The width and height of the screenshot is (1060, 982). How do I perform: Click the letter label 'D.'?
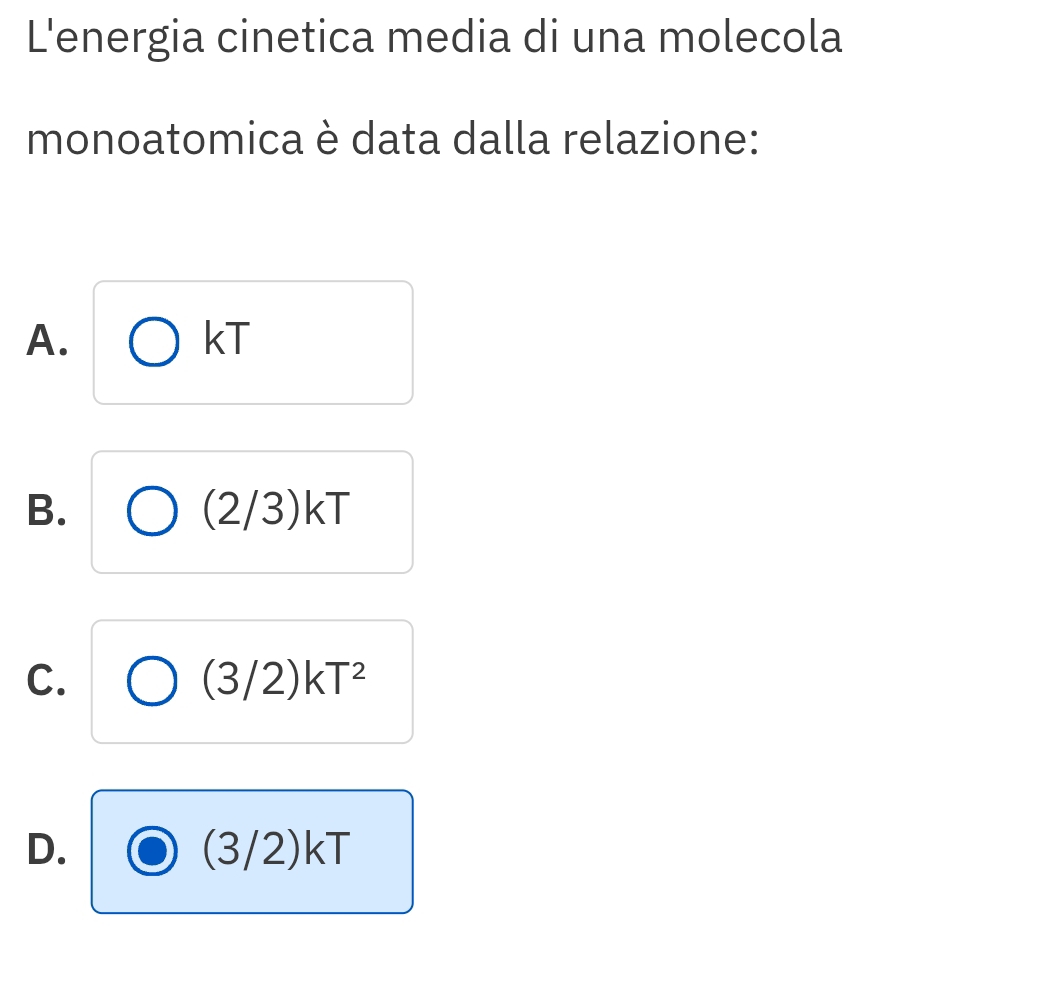[x=48, y=849]
